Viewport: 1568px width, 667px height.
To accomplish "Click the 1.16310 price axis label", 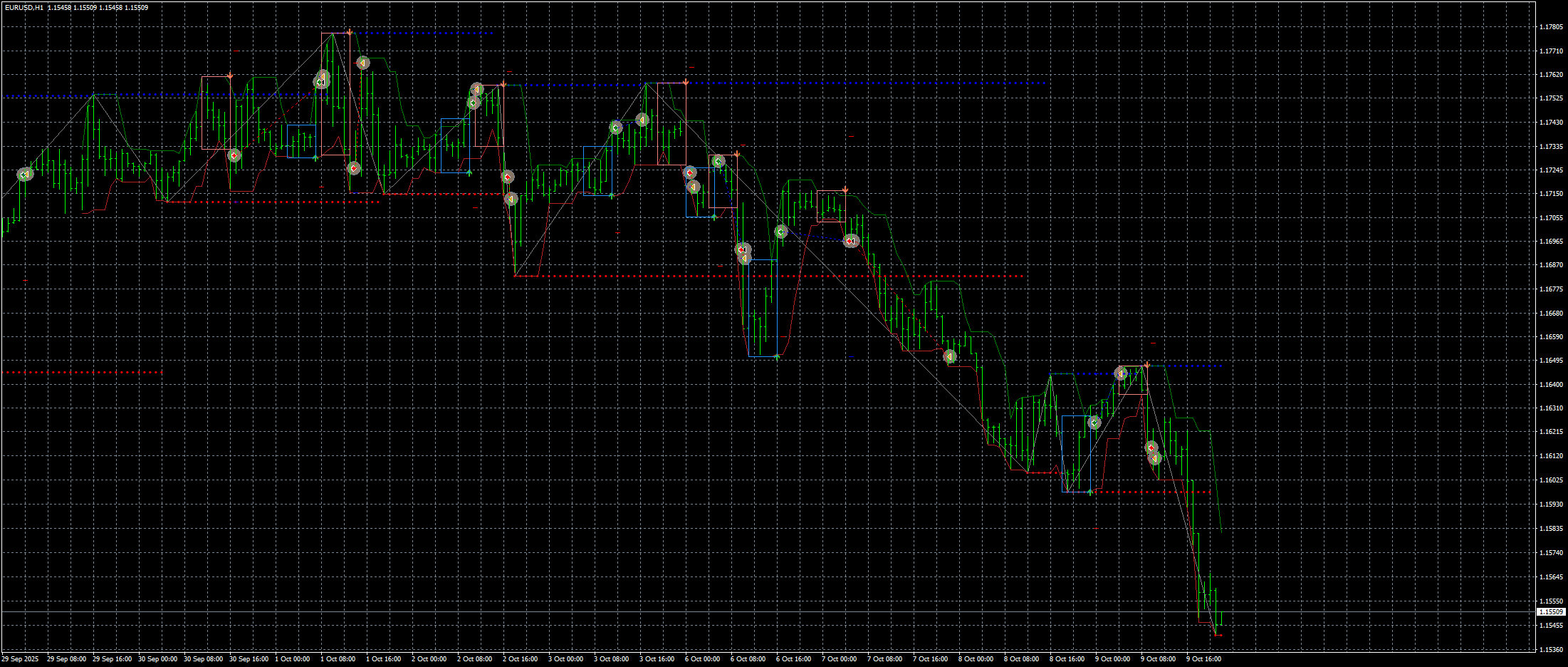I will 1550,408.
